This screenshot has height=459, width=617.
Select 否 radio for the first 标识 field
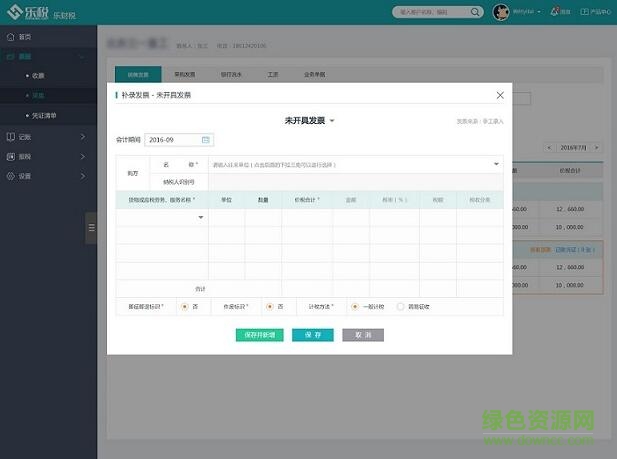pos(185,307)
